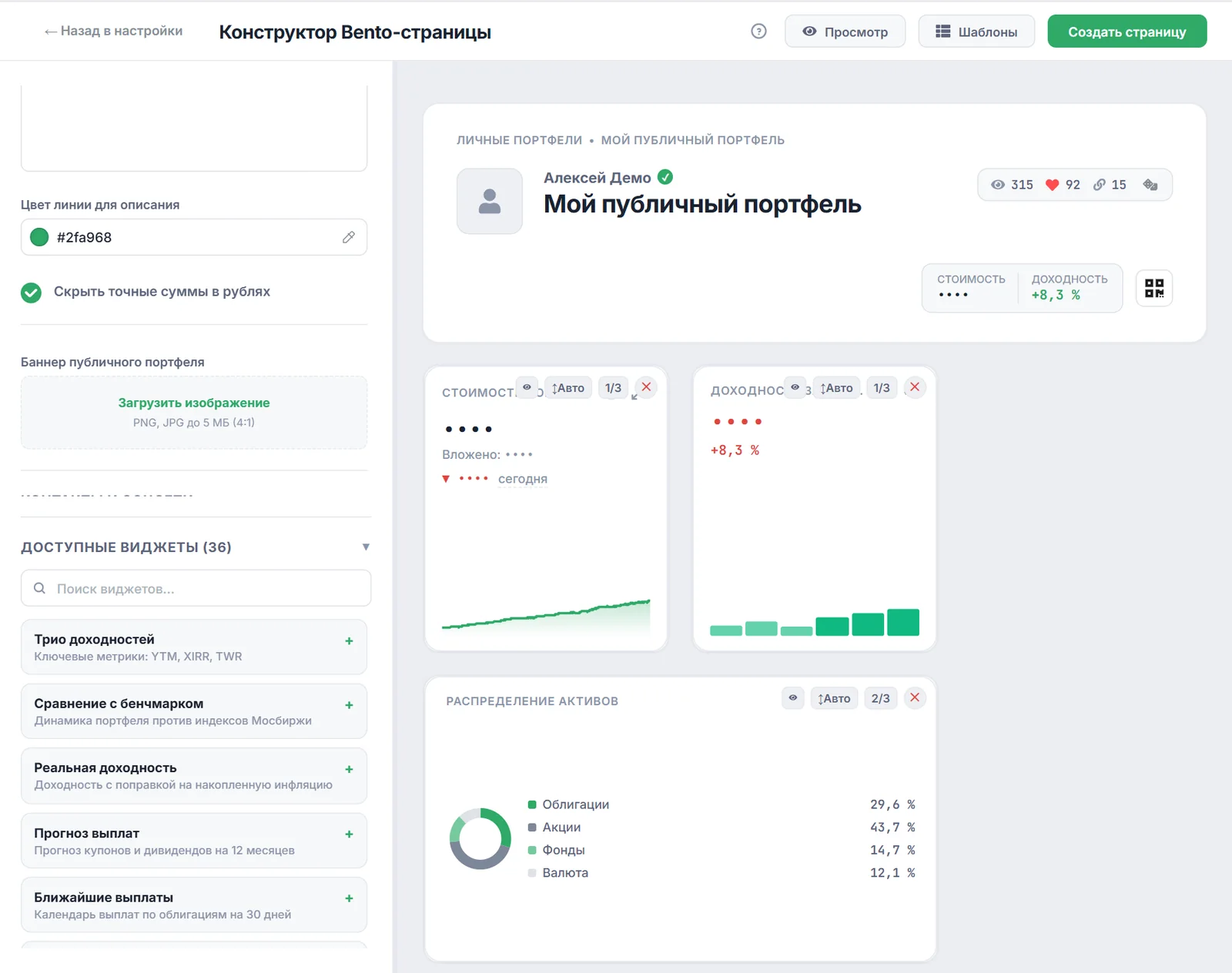
Task: Add Реальная доходность widget via plus
Action: [349, 769]
